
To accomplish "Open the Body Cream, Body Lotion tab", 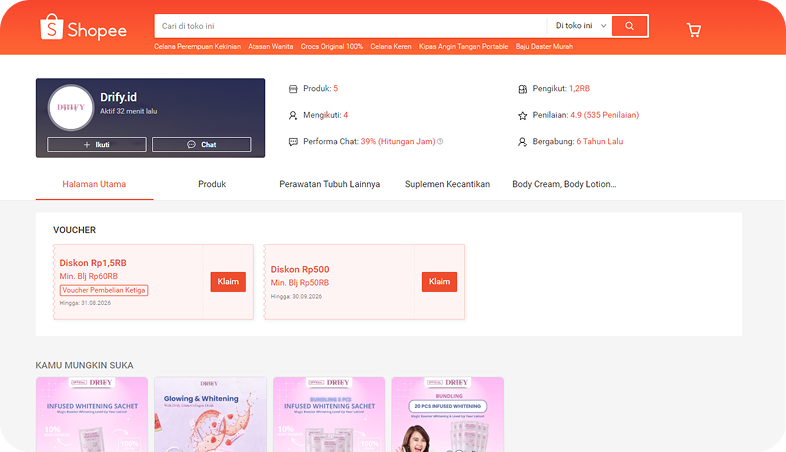I will click(564, 184).
